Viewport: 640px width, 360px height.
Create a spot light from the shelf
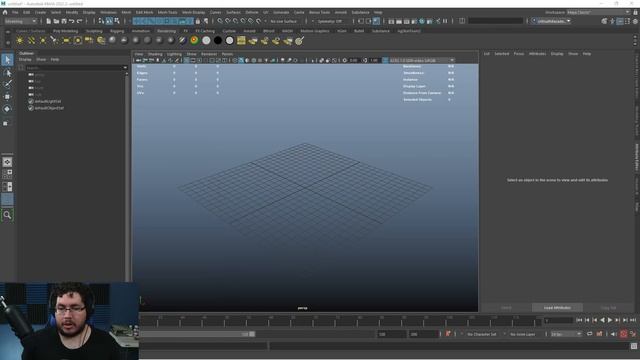54,40
